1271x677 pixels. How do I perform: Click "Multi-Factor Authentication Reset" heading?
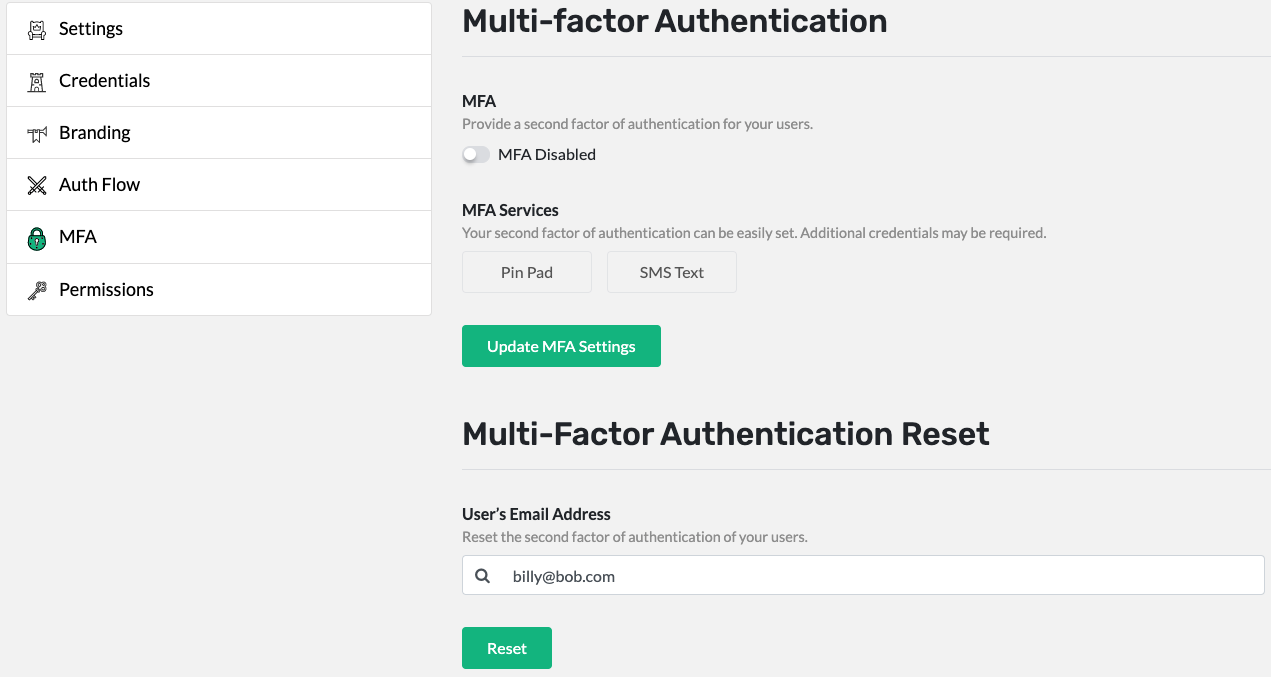[726, 434]
